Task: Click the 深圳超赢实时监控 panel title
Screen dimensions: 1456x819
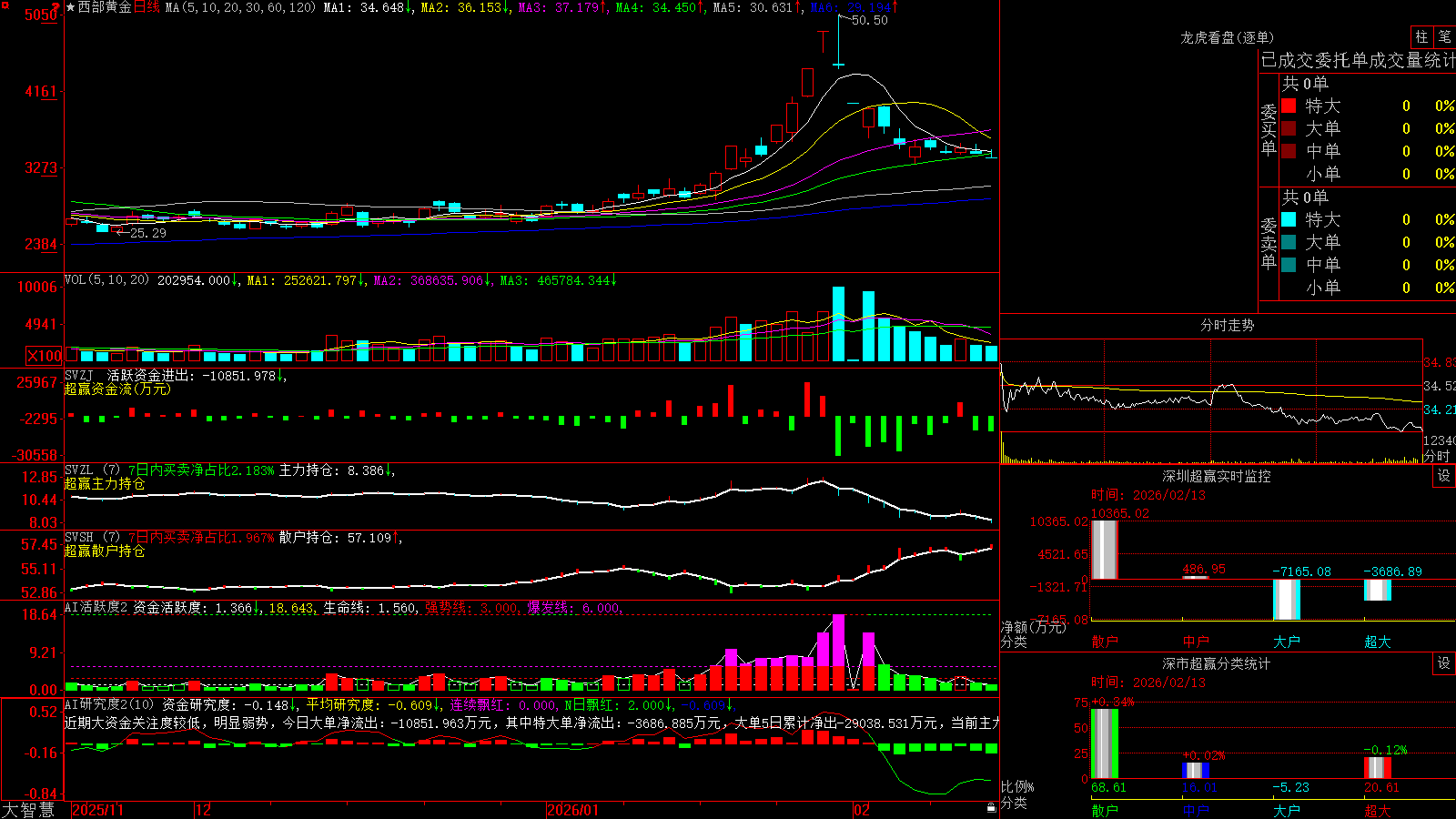Action: point(1217,476)
